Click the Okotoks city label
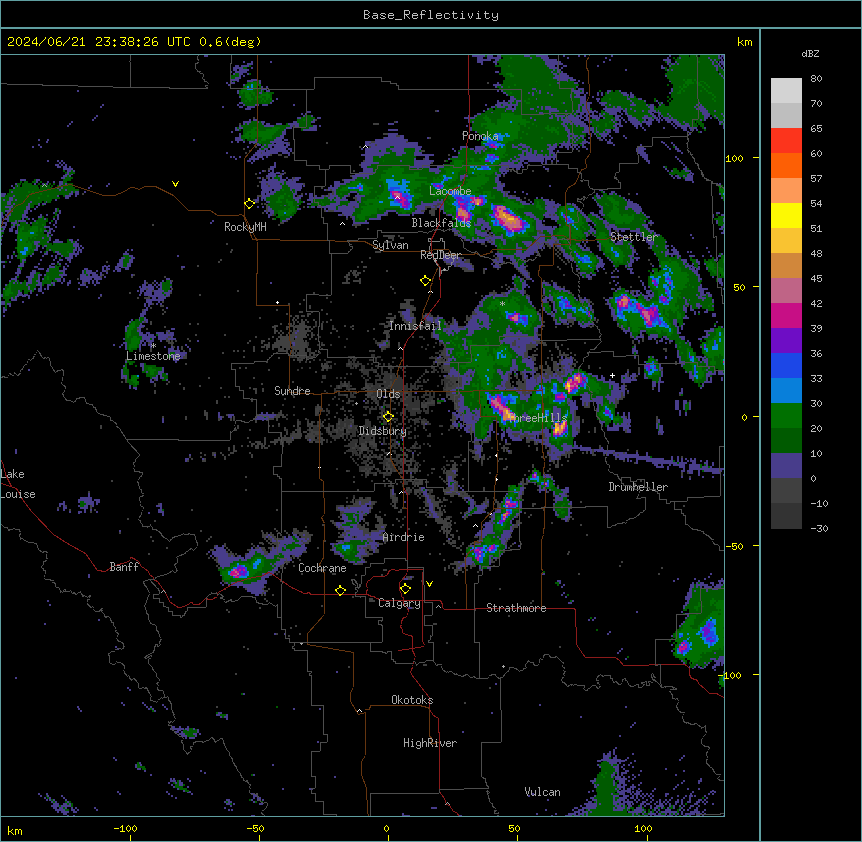Image resolution: width=862 pixels, height=842 pixels. [x=412, y=700]
